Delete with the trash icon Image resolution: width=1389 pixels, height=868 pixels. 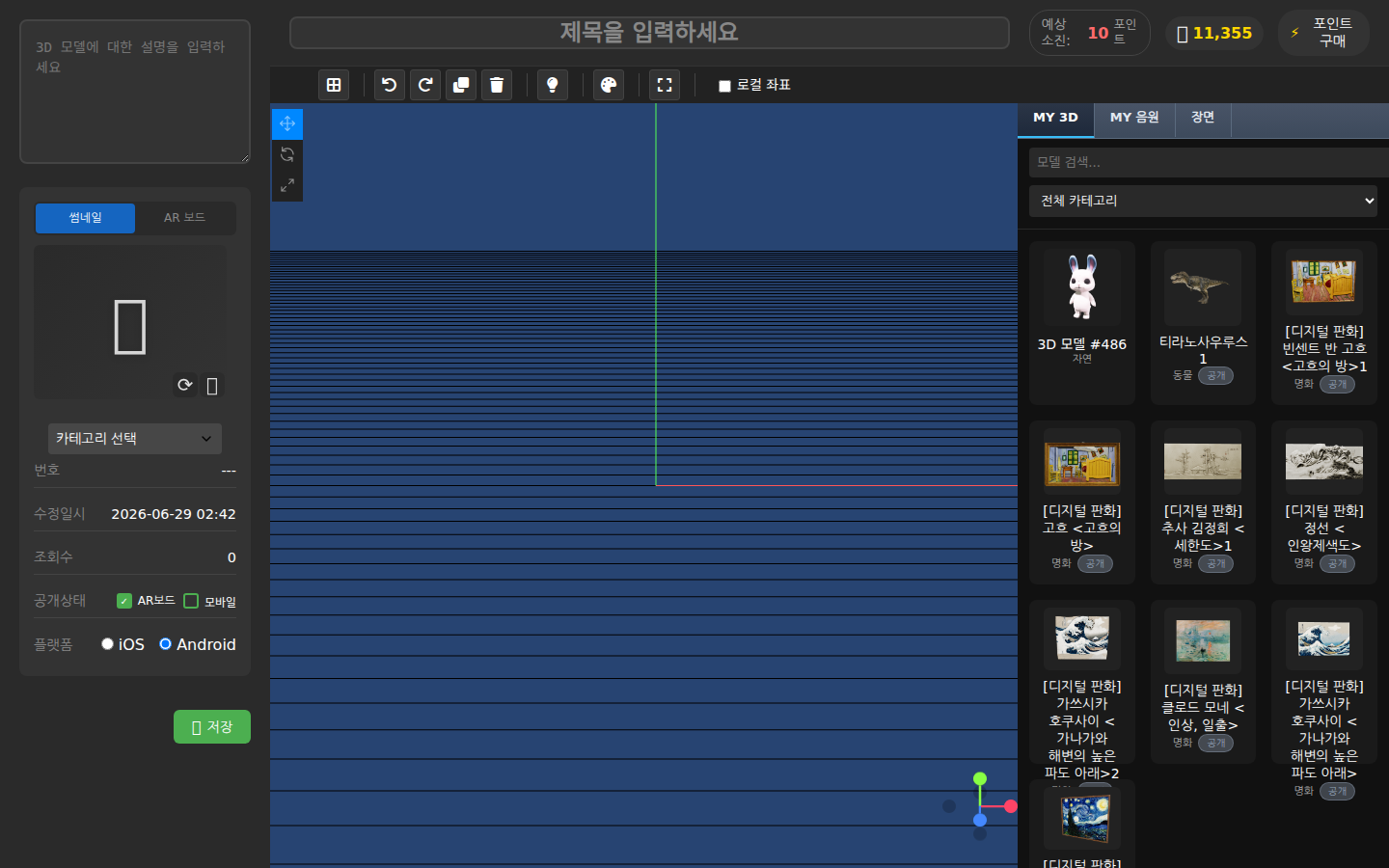point(497,85)
